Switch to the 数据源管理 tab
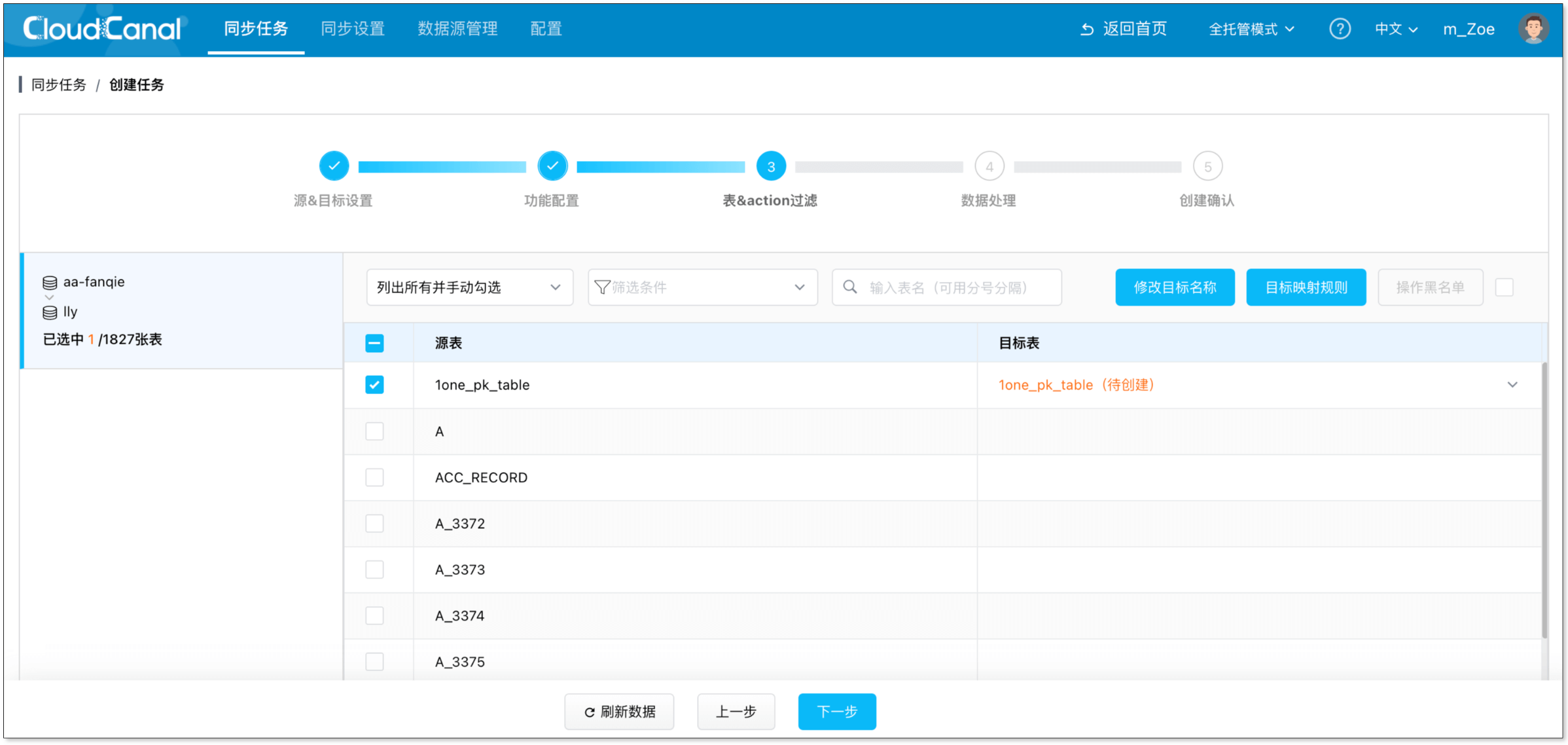The image size is (1568, 745). click(x=457, y=28)
